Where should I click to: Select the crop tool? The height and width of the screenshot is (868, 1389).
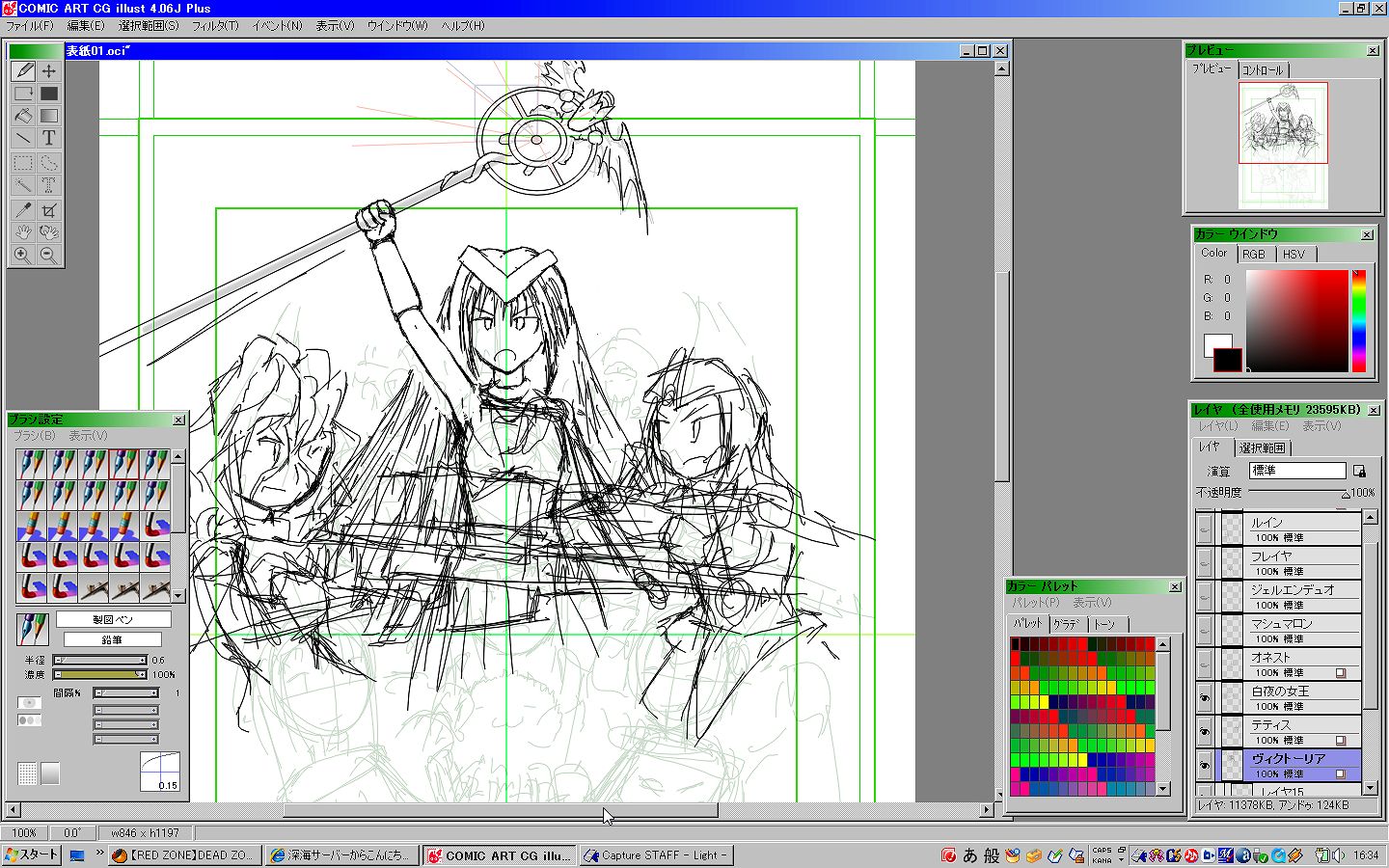49,209
